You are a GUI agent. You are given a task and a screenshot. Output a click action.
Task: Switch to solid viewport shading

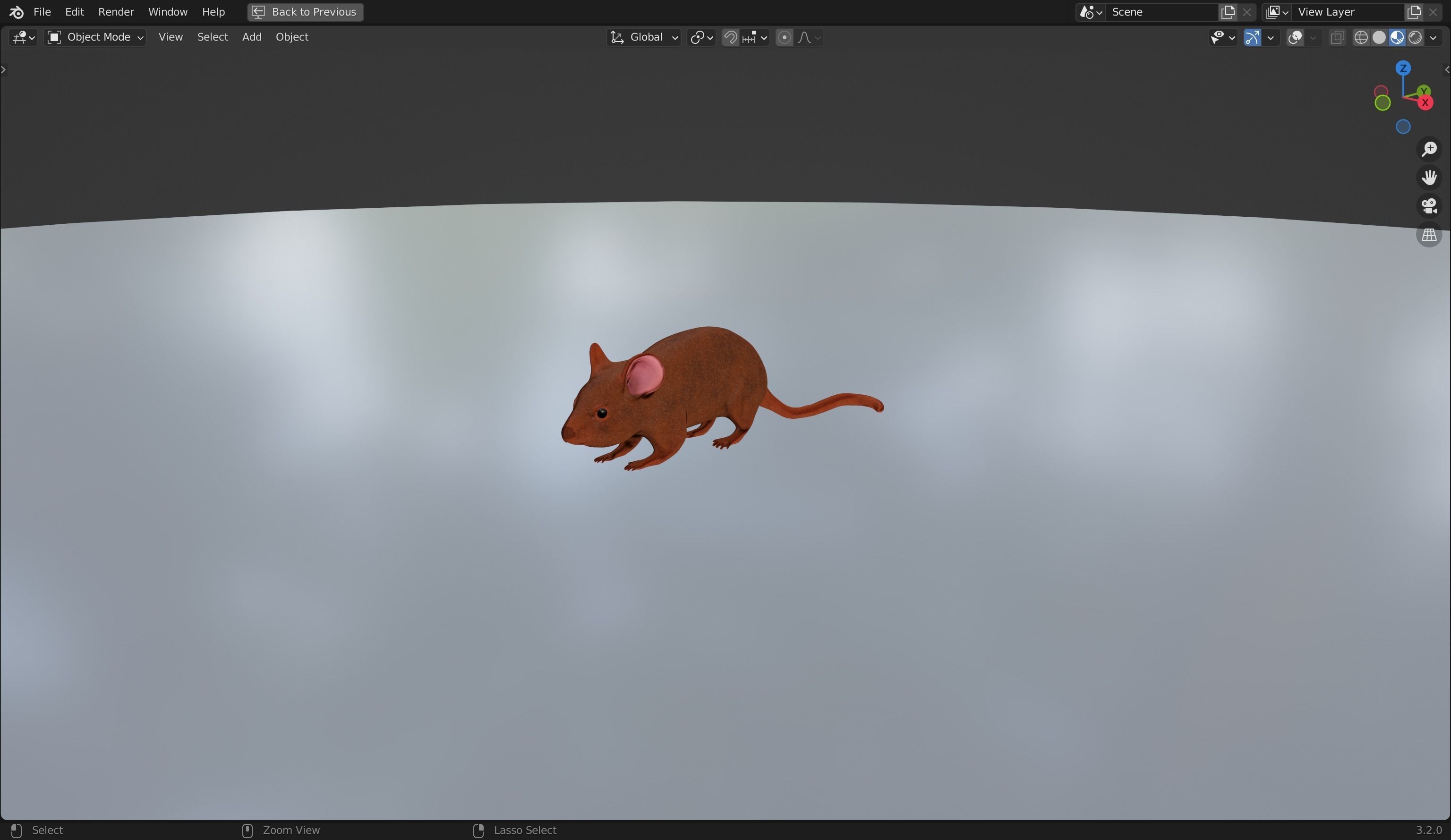click(1379, 37)
